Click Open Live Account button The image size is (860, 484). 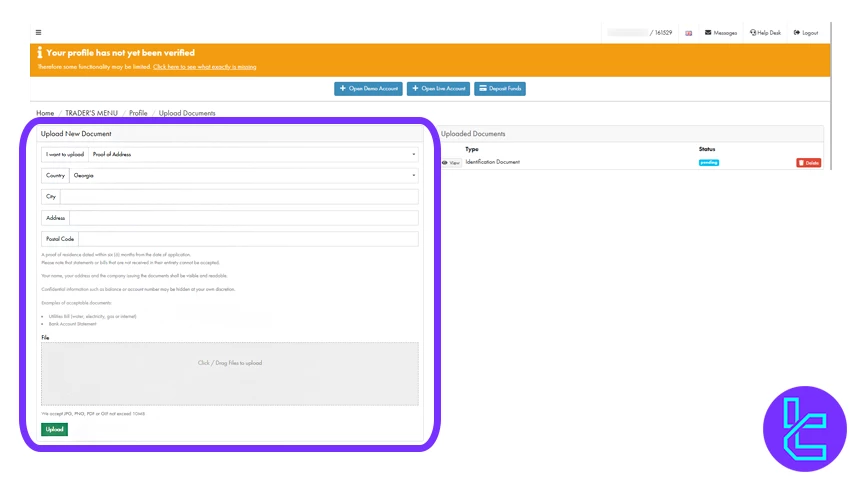click(x=438, y=88)
